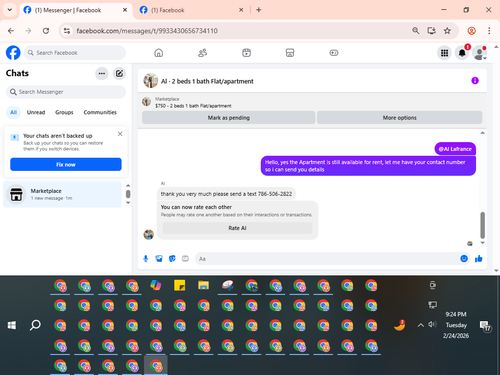
Task: Go back in browser
Action: pos(11,31)
